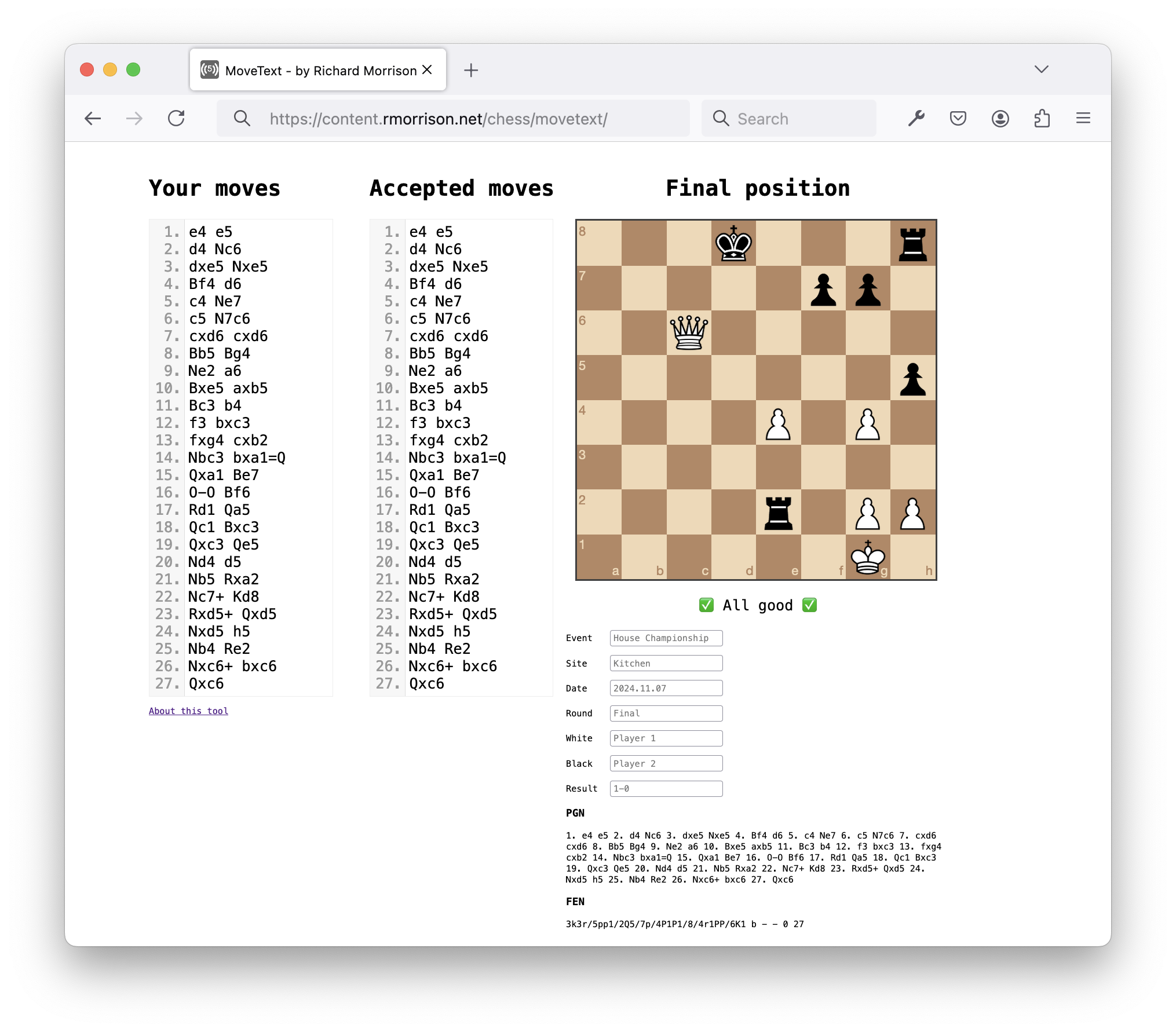Click the forward navigation arrow

[134, 119]
